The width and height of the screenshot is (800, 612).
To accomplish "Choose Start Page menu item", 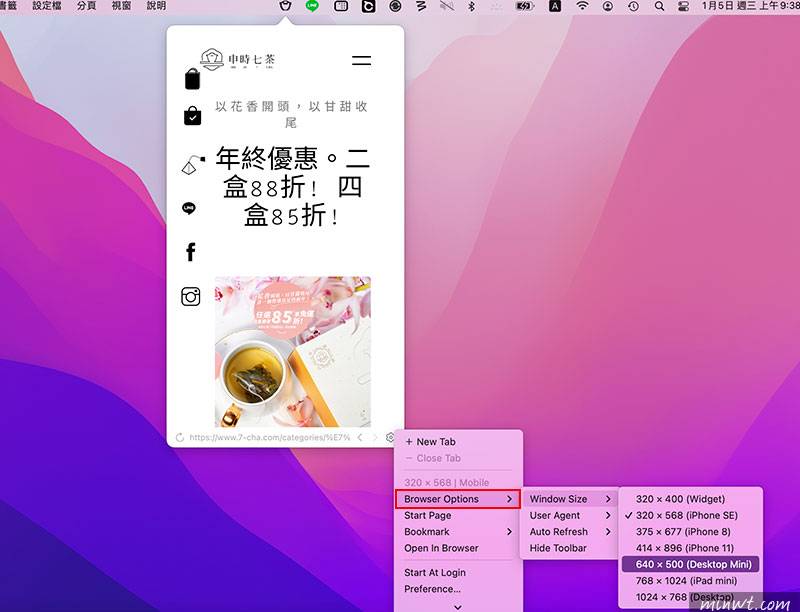I will tap(458, 515).
